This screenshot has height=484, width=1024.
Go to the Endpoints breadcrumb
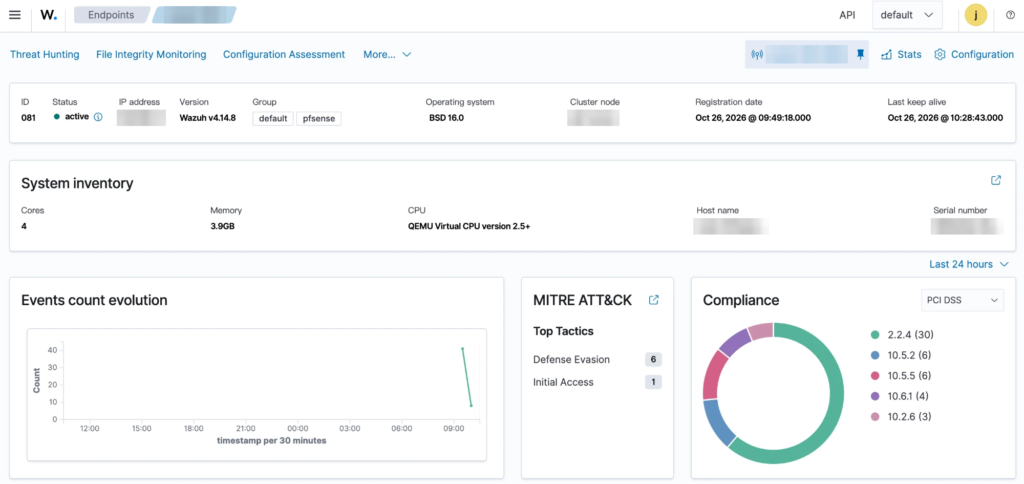pos(110,14)
